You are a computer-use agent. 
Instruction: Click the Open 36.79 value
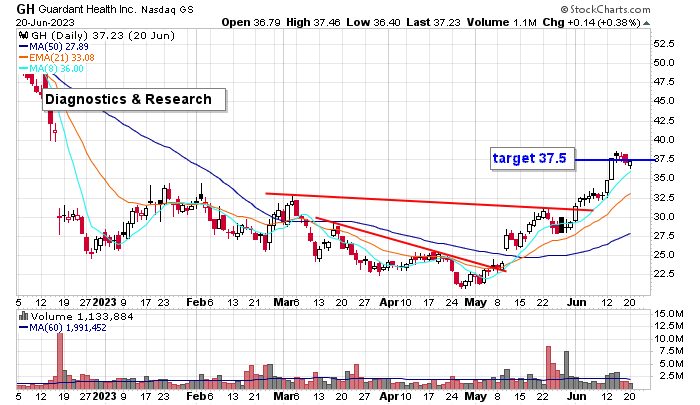tap(251, 22)
